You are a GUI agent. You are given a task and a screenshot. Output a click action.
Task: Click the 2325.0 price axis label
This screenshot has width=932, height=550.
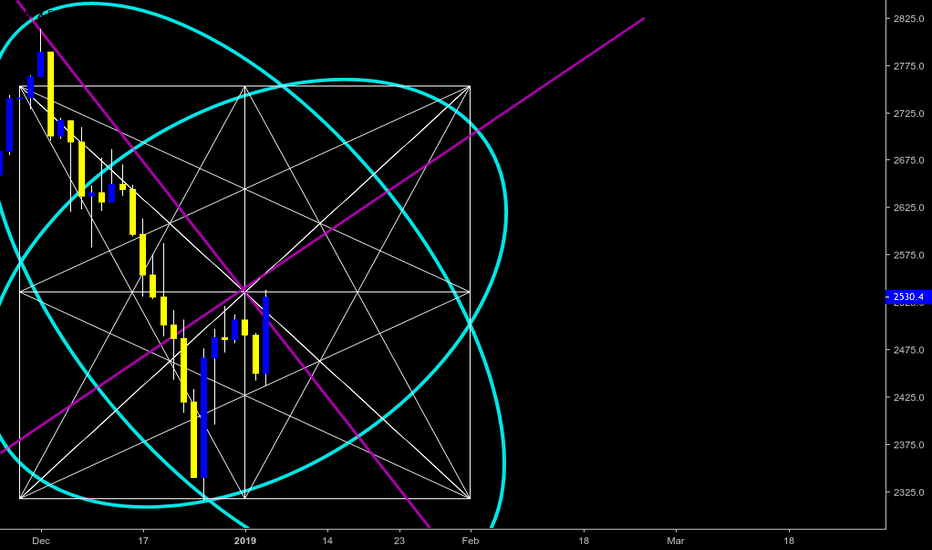coord(909,493)
